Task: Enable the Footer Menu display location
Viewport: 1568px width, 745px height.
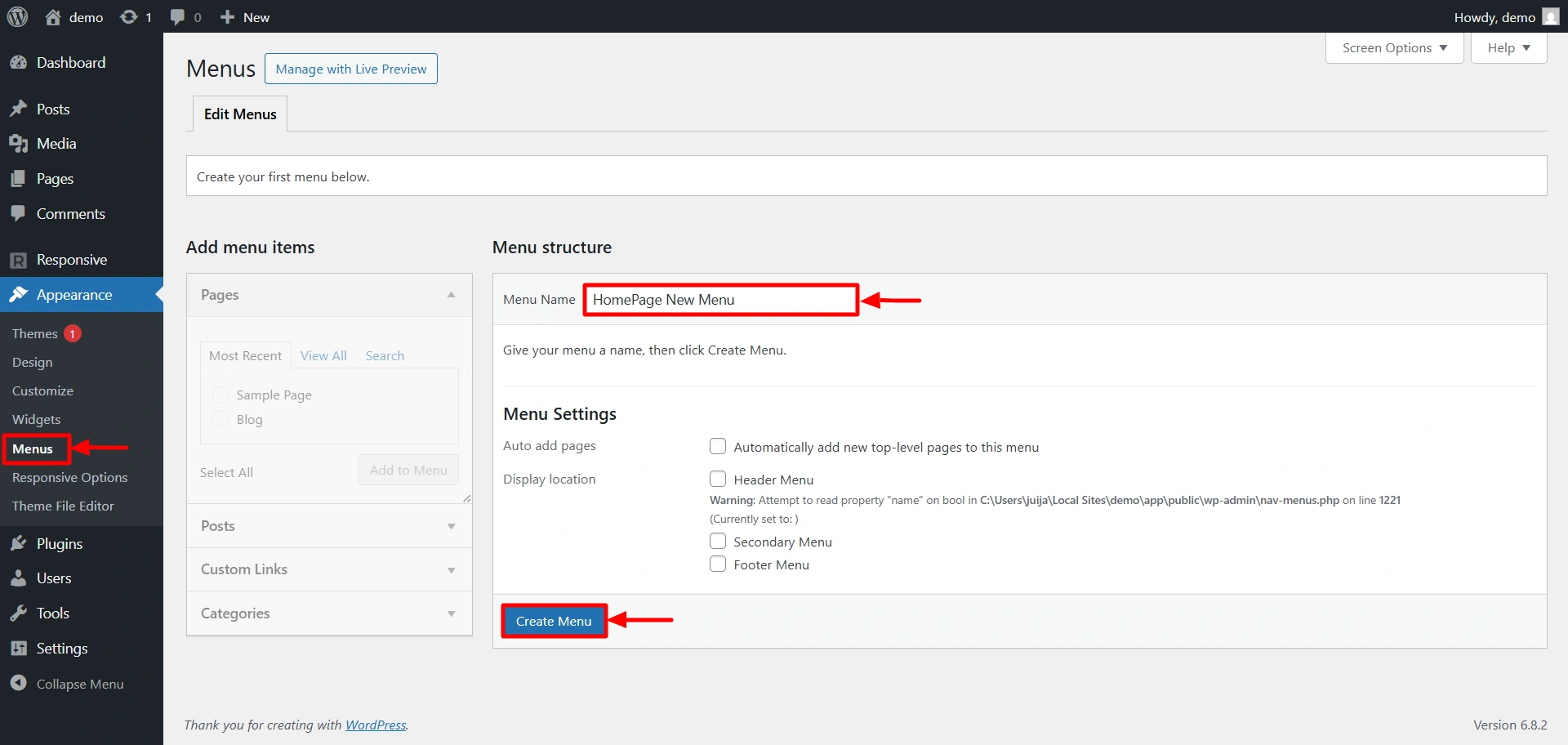Action: pyautogui.click(x=718, y=564)
